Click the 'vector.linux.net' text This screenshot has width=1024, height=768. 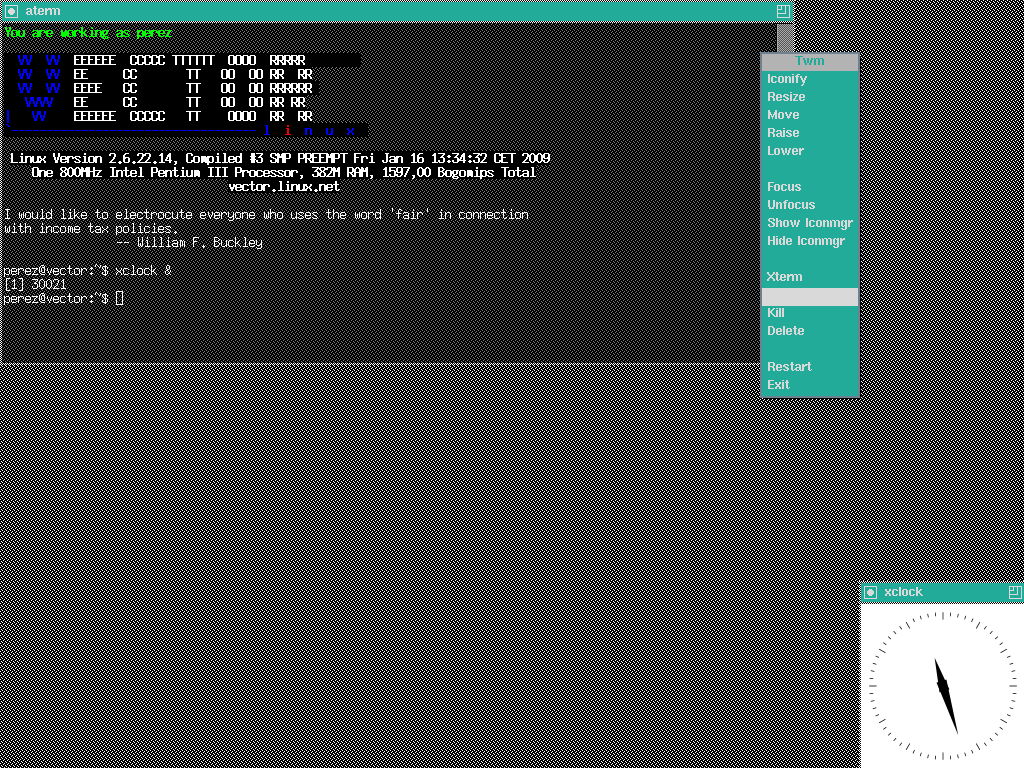[x=284, y=187]
